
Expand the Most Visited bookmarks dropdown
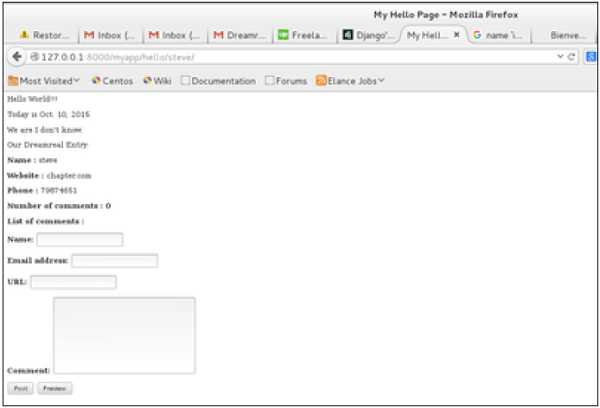(77, 81)
